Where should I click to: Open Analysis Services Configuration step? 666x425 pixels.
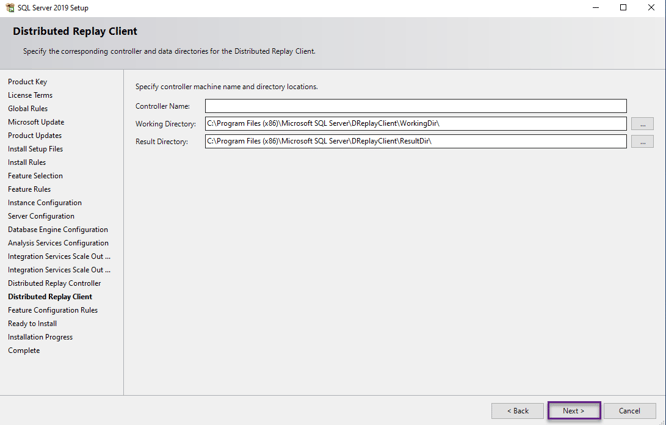coord(58,243)
